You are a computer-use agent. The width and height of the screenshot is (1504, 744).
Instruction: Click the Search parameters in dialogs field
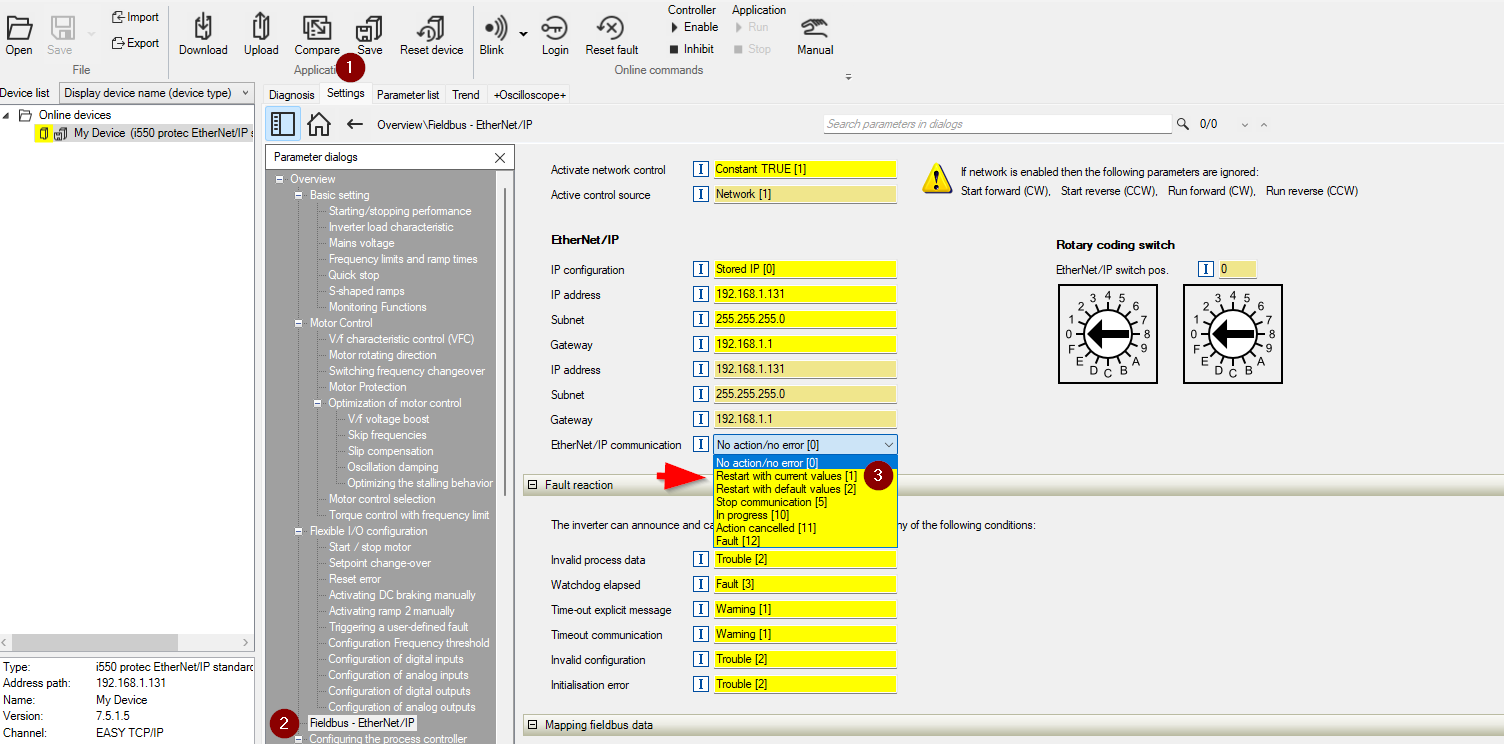point(997,124)
